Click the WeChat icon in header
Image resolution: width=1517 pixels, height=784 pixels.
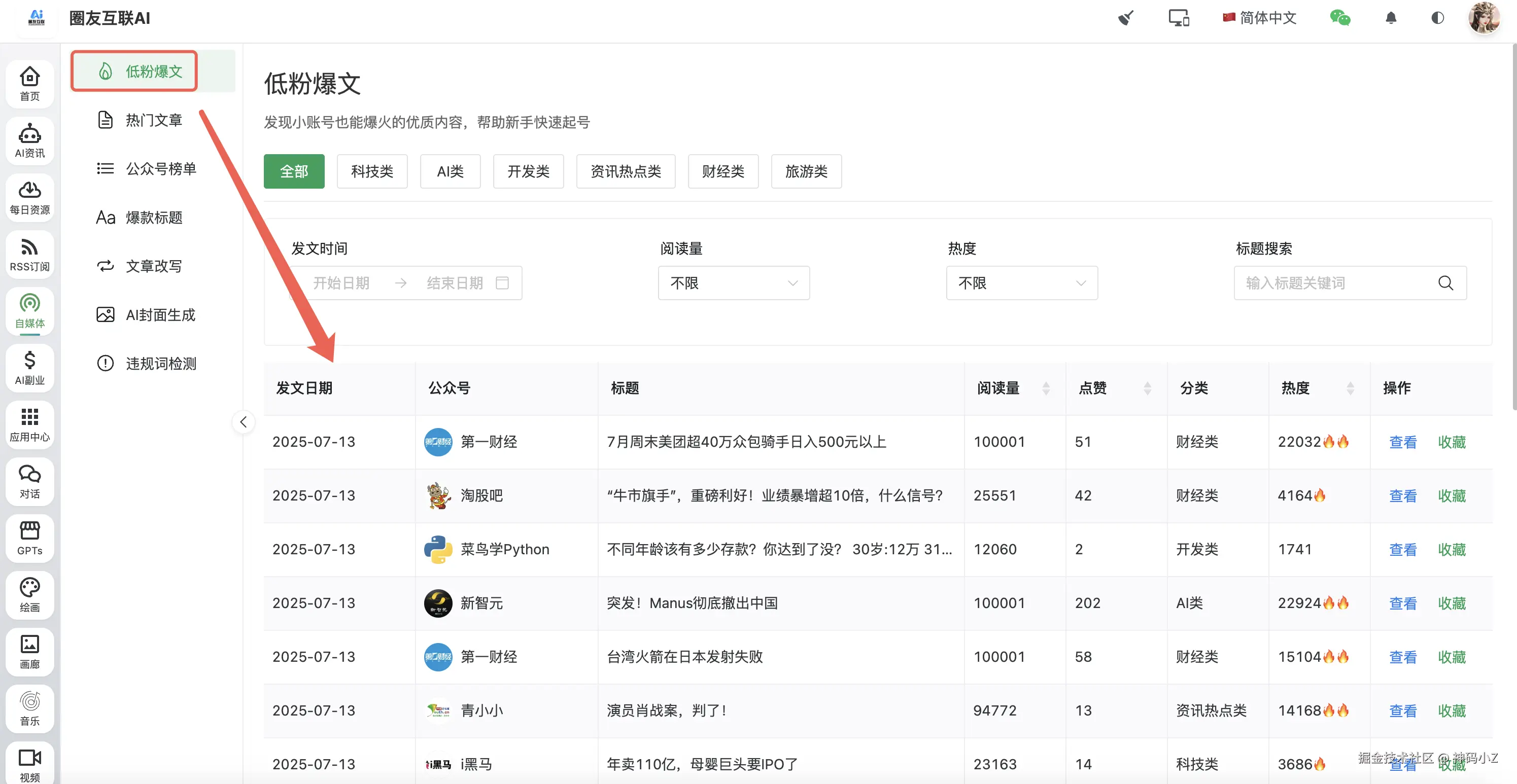(1340, 18)
